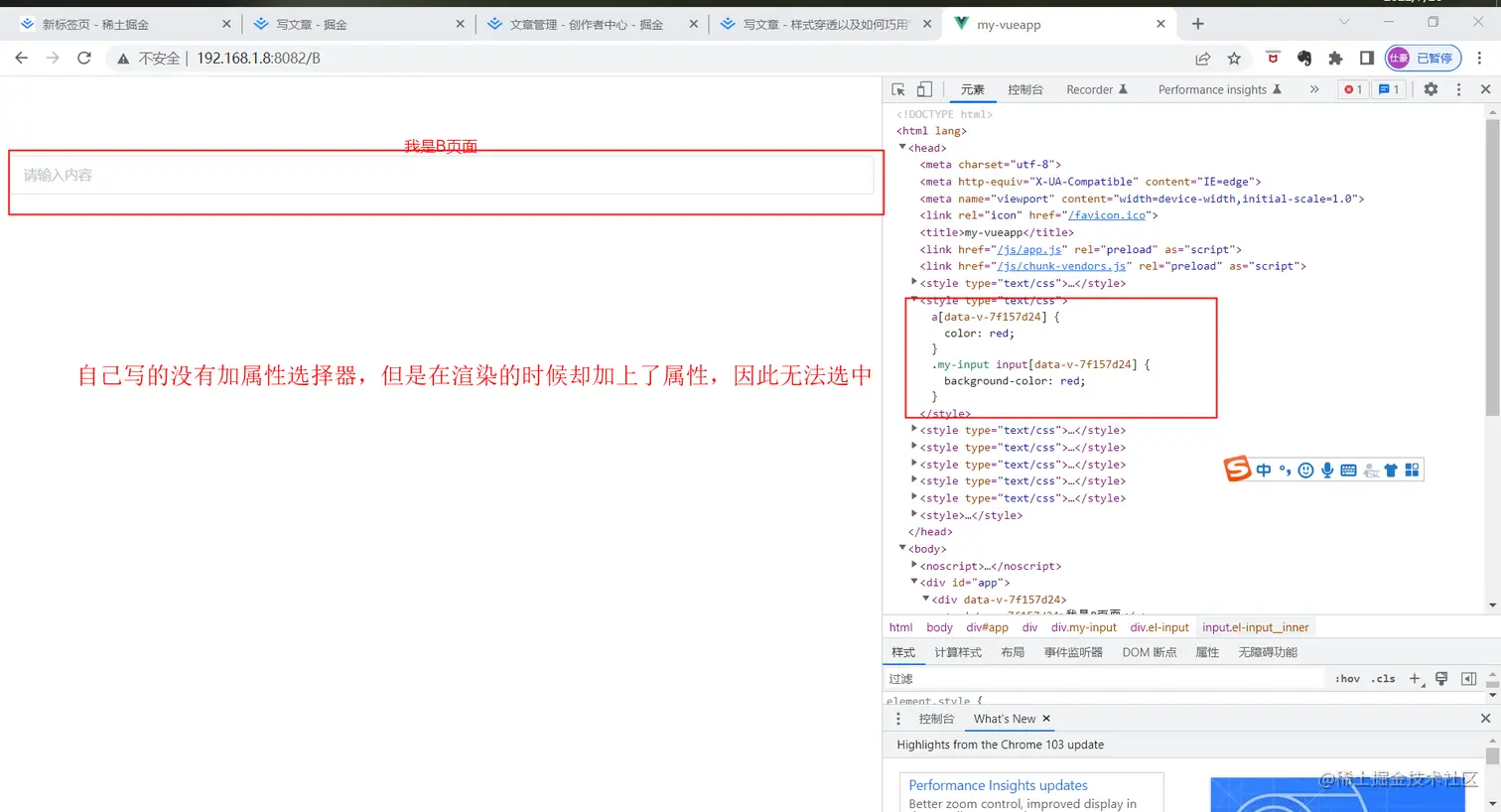Screen dimensions: 1501x812
Task: Open the /favicon.ico link in the DOM
Action: coord(1107,215)
